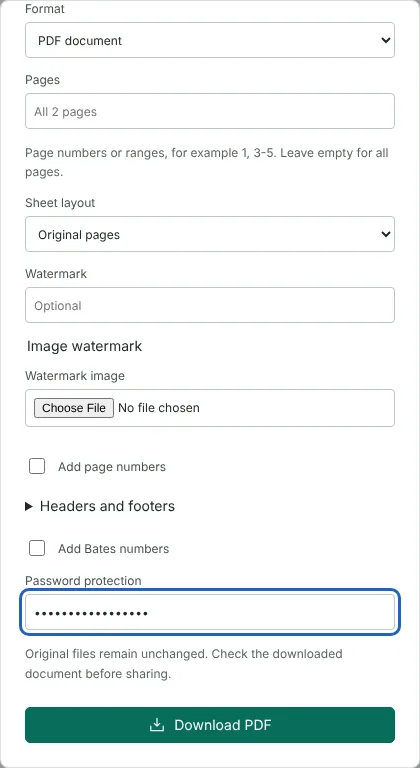Enable the Add page numbers checkbox
Screen dimensions: 420x768
[x=37, y=466]
